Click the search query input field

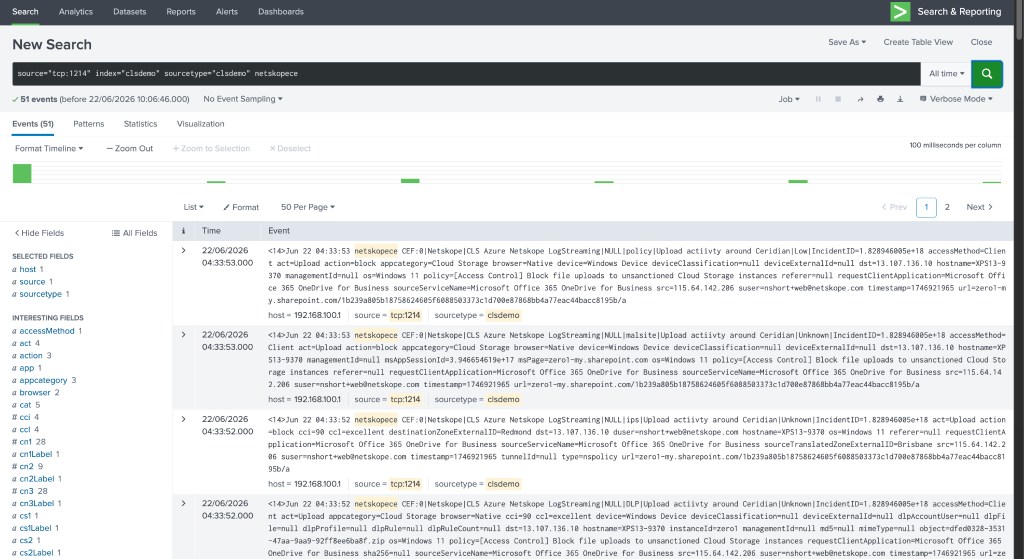pos(466,74)
